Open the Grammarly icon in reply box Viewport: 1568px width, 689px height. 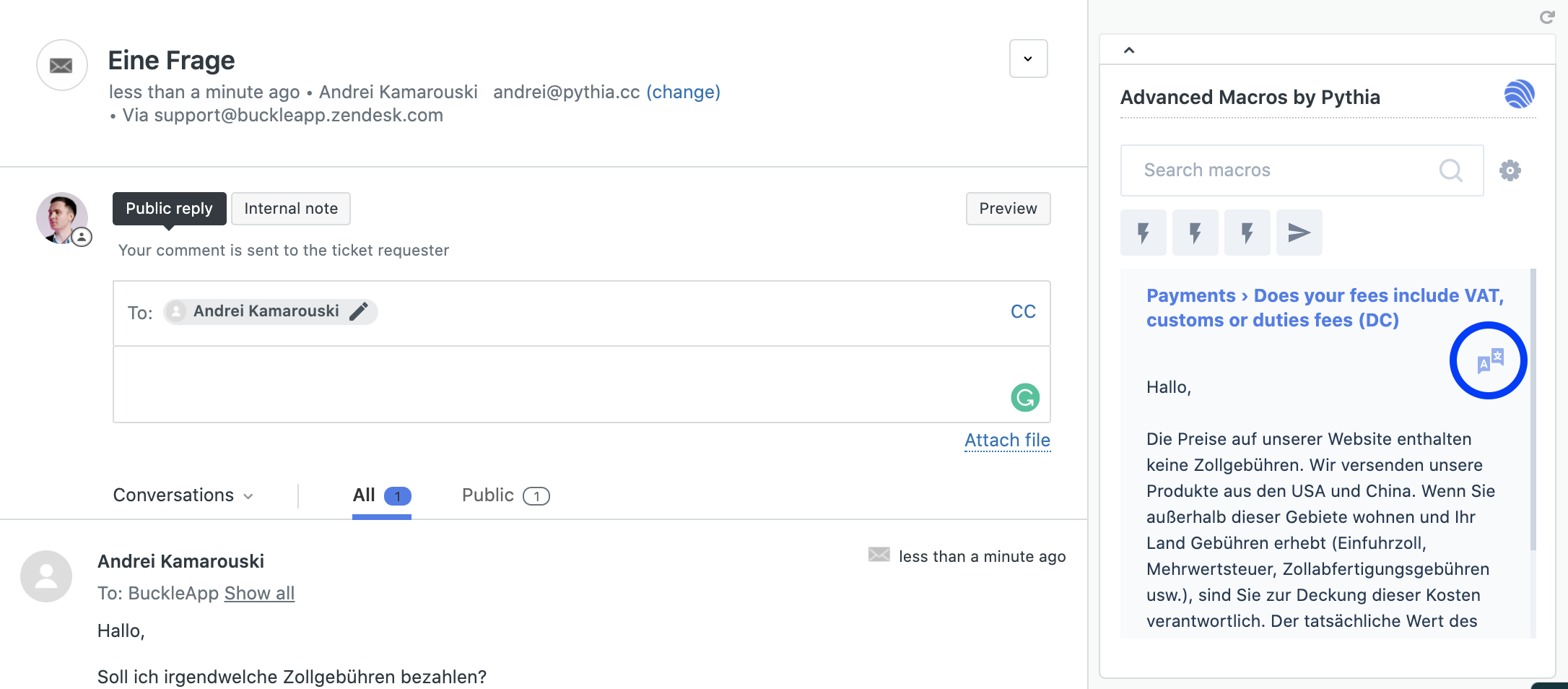click(1025, 397)
